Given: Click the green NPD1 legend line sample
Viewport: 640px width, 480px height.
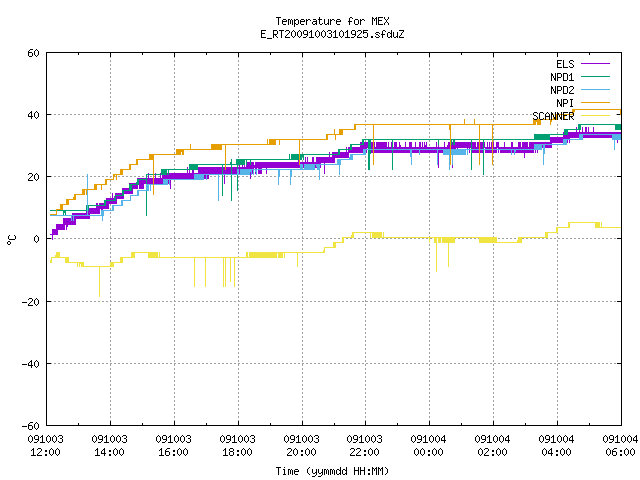Looking at the screenshot, I should coord(595,77).
